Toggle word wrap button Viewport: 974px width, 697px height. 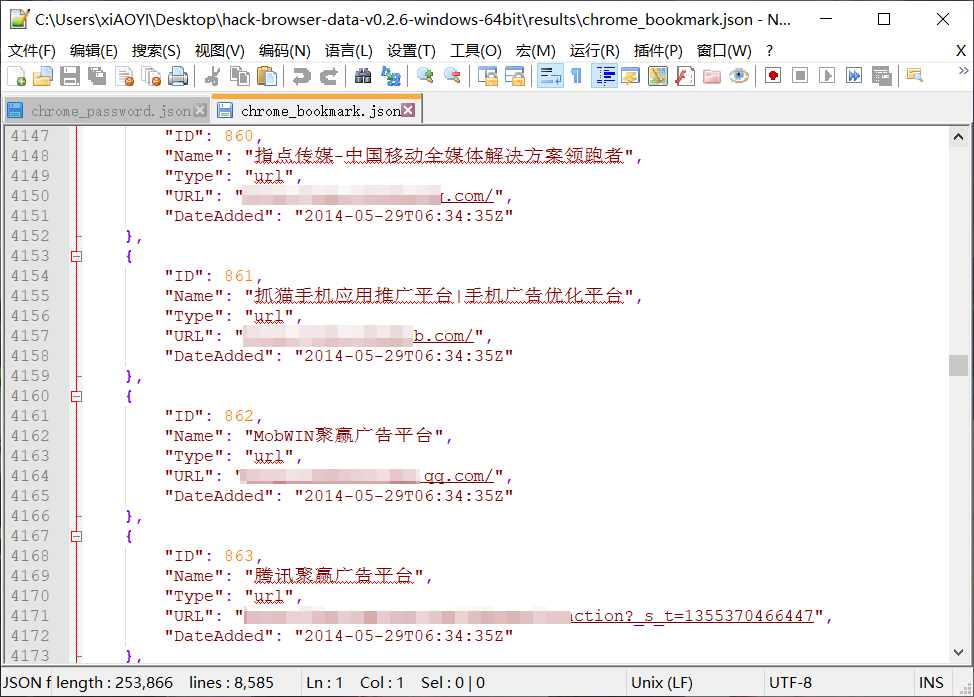[x=550, y=76]
